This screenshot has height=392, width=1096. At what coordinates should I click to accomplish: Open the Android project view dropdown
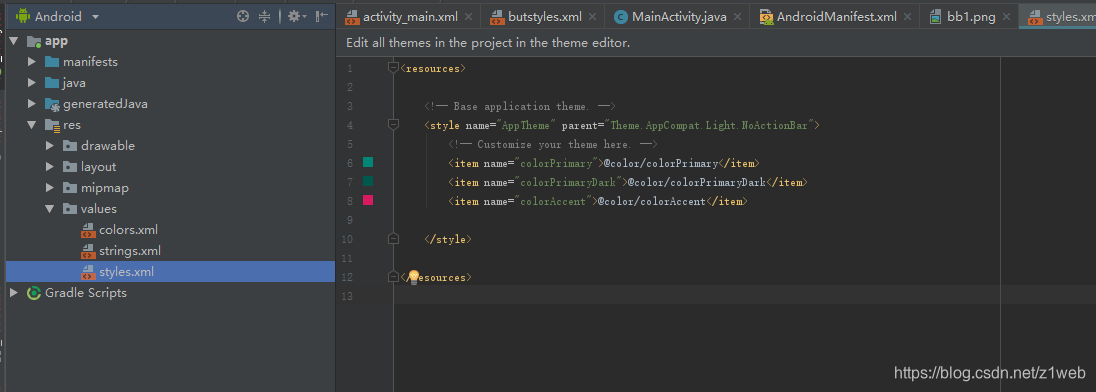click(95, 16)
